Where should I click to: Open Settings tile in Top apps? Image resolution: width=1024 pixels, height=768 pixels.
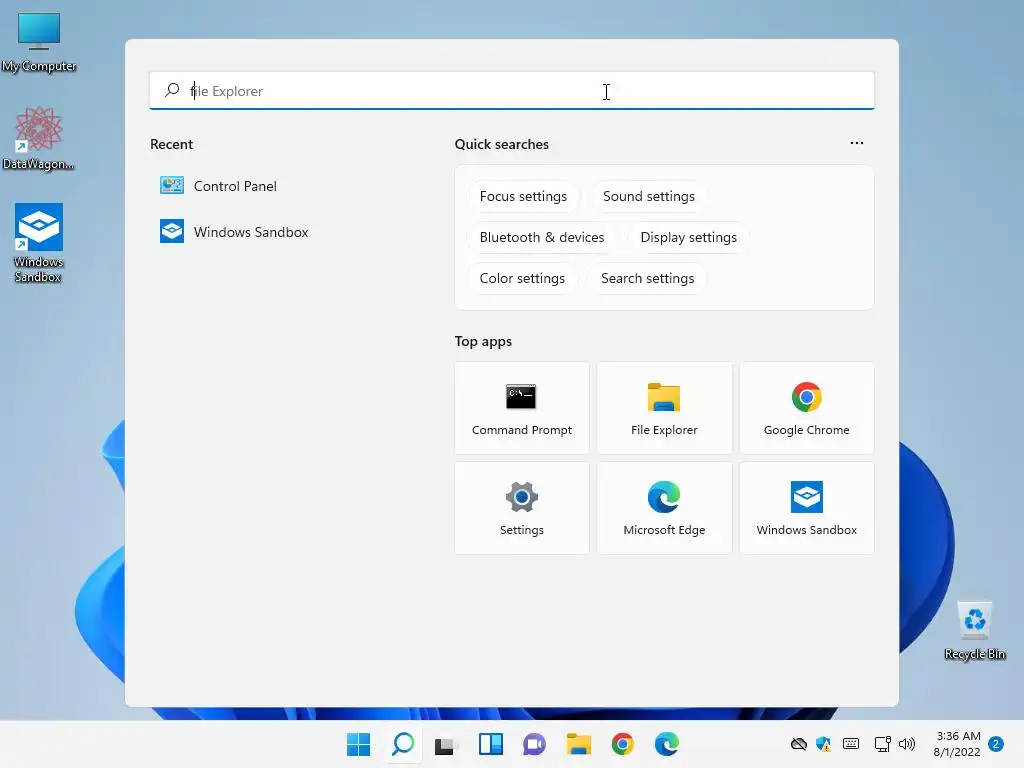click(521, 508)
